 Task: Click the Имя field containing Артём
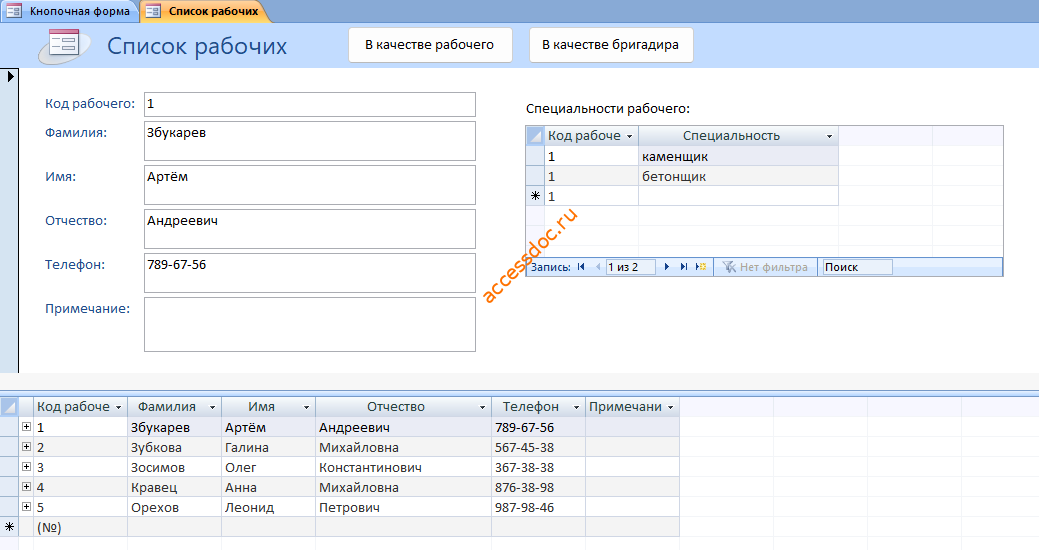[x=309, y=185]
